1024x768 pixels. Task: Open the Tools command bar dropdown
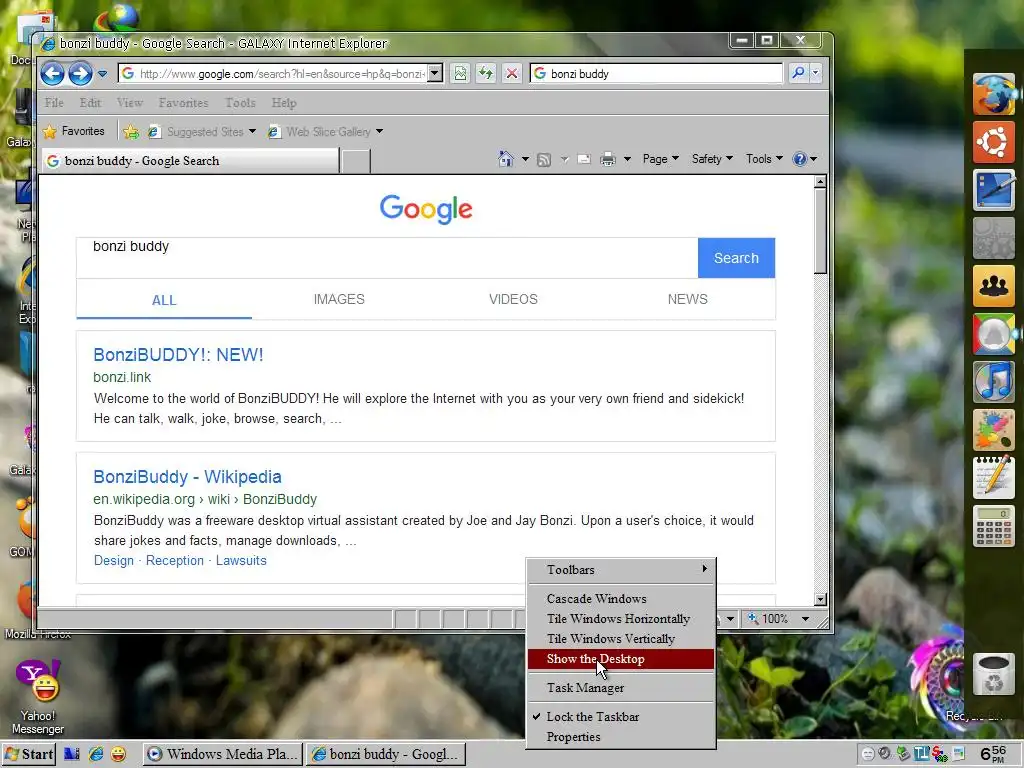coord(764,159)
